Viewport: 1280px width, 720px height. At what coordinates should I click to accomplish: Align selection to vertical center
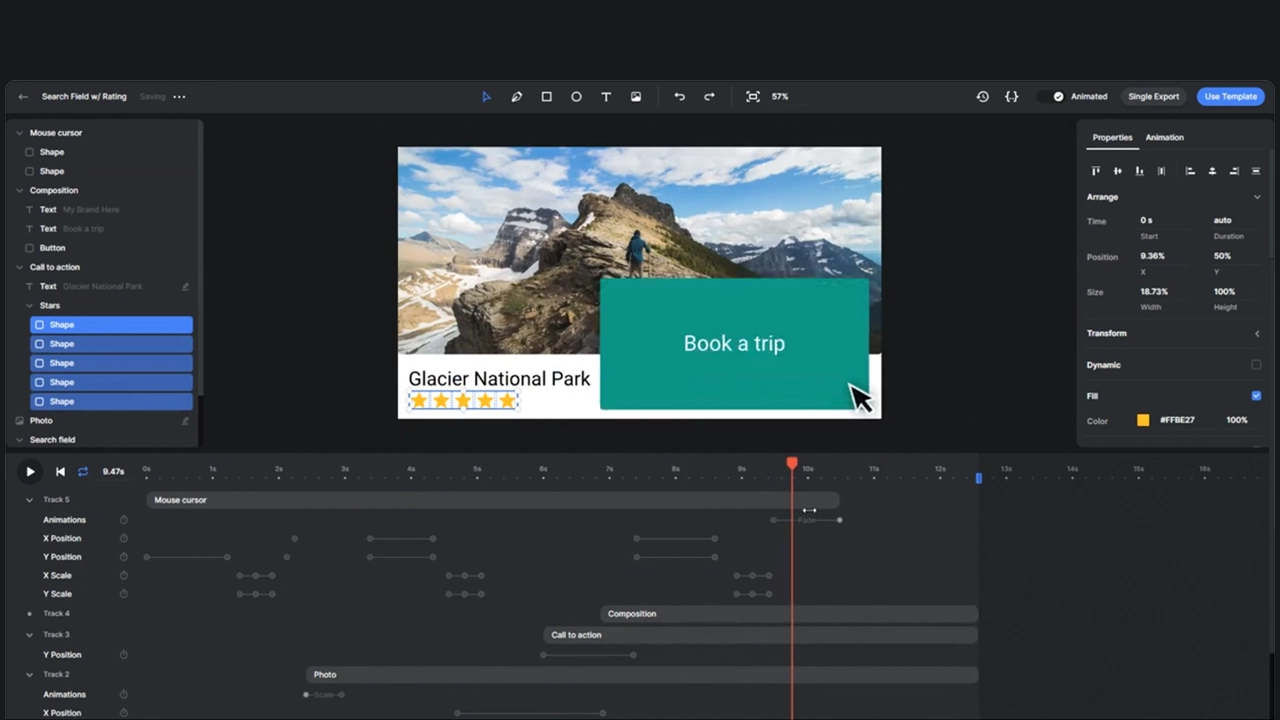[x=1117, y=171]
